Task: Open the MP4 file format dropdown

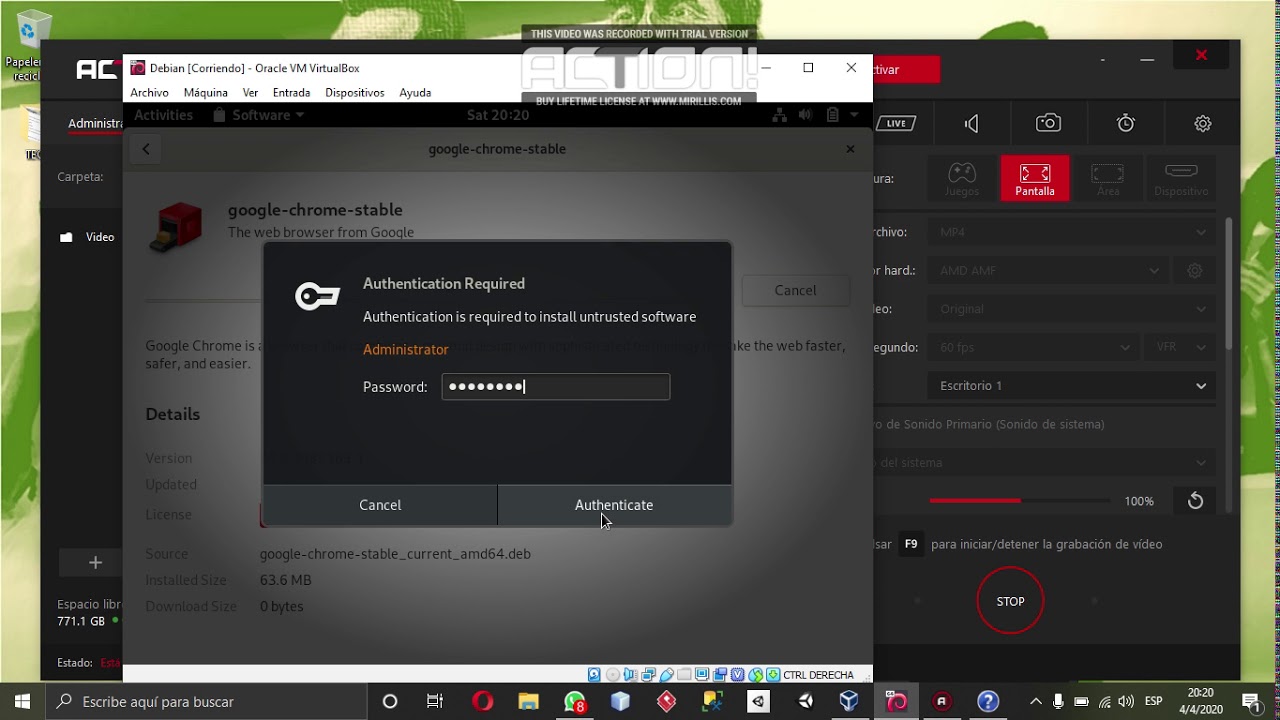Action: [x=1072, y=232]
